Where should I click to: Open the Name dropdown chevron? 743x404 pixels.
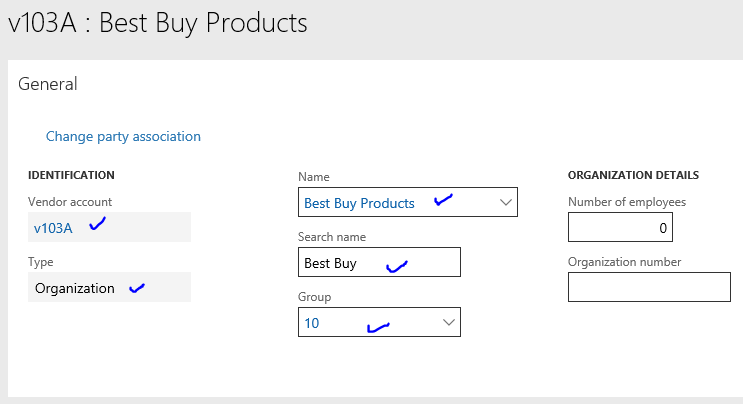click(x=506, y=202)
